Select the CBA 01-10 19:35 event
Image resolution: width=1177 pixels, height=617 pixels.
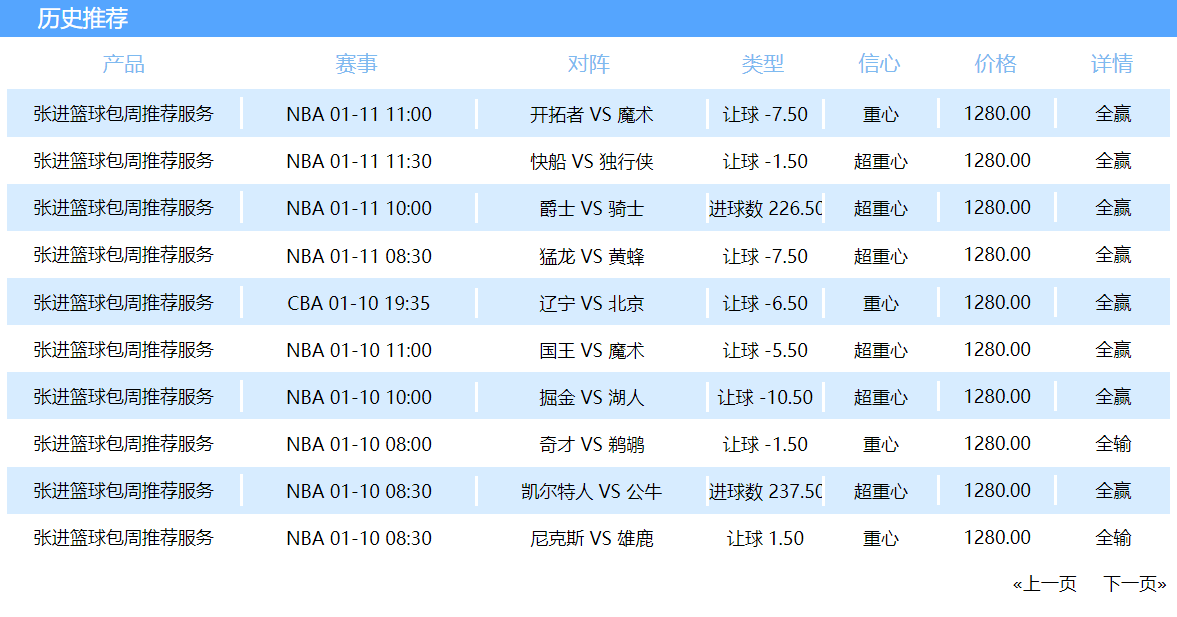359,303
